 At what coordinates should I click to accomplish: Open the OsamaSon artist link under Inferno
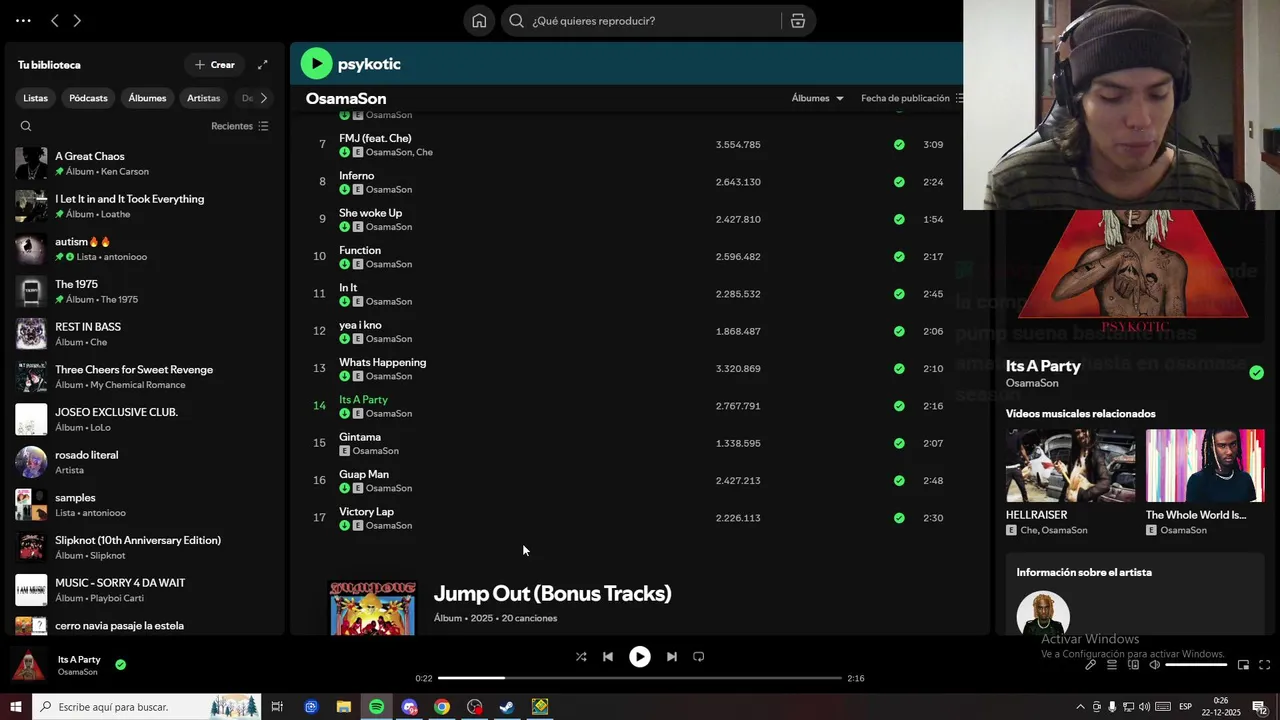pos(389,190)
